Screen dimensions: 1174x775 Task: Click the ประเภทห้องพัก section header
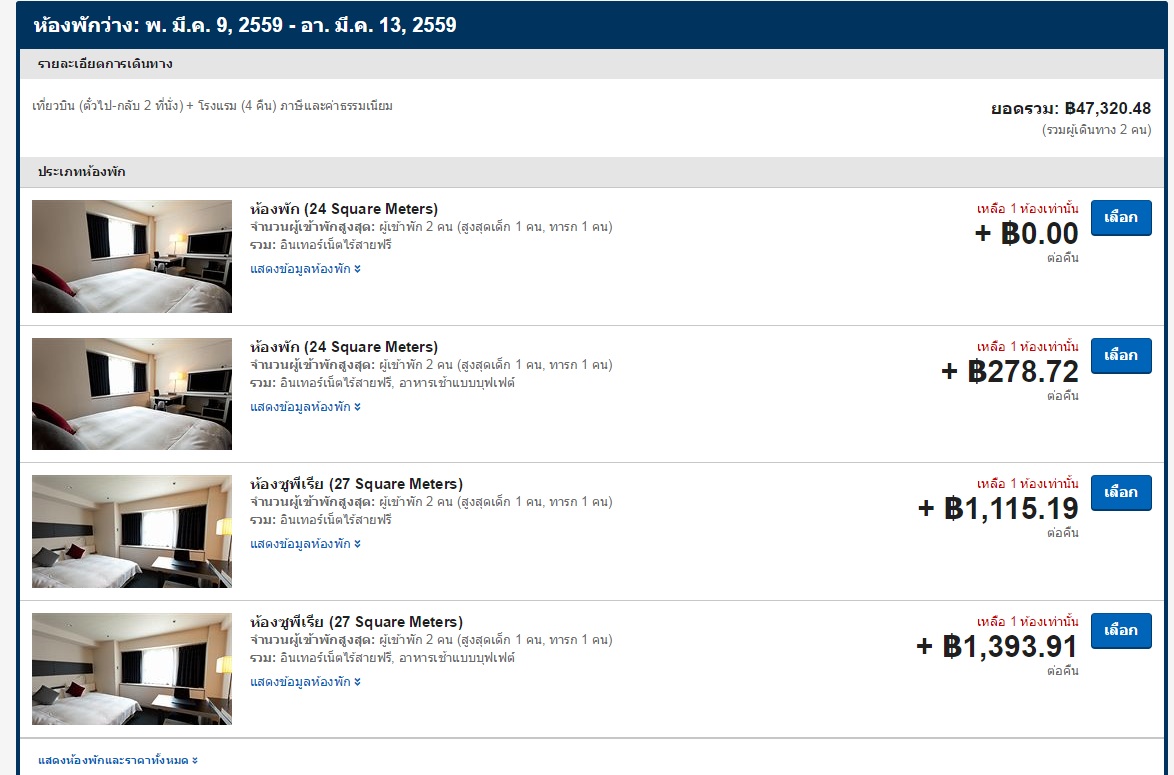click(82, 172)
